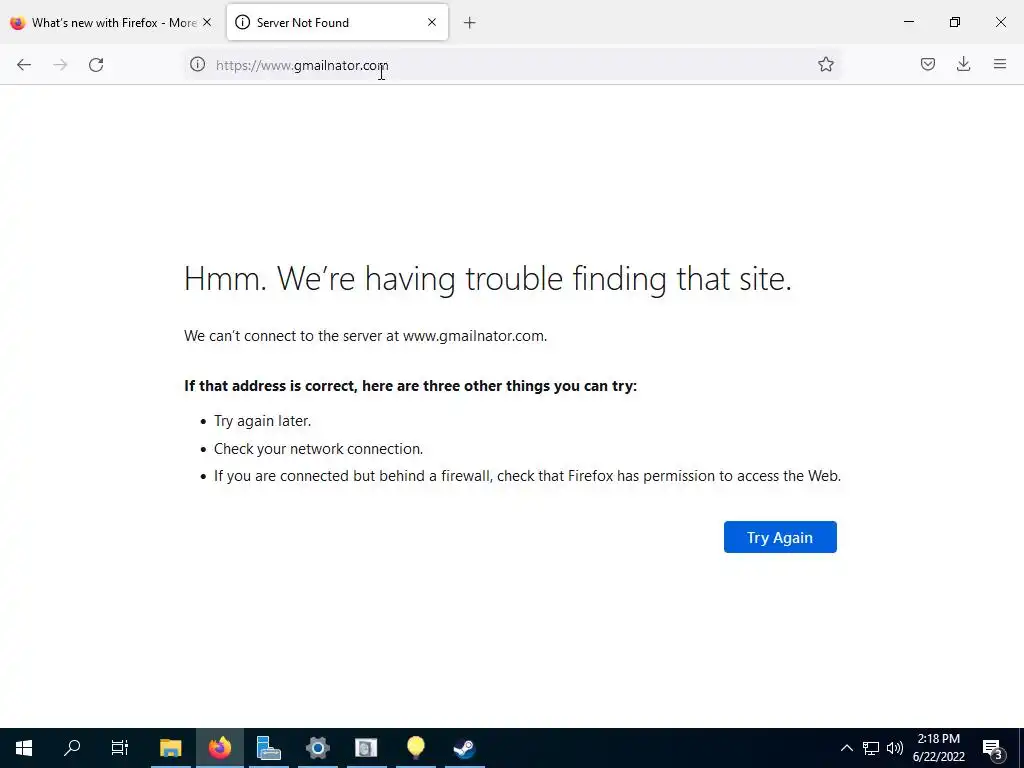Reload the current page
This screenshot has height=768, width=1024.
[x=96, y=65]
